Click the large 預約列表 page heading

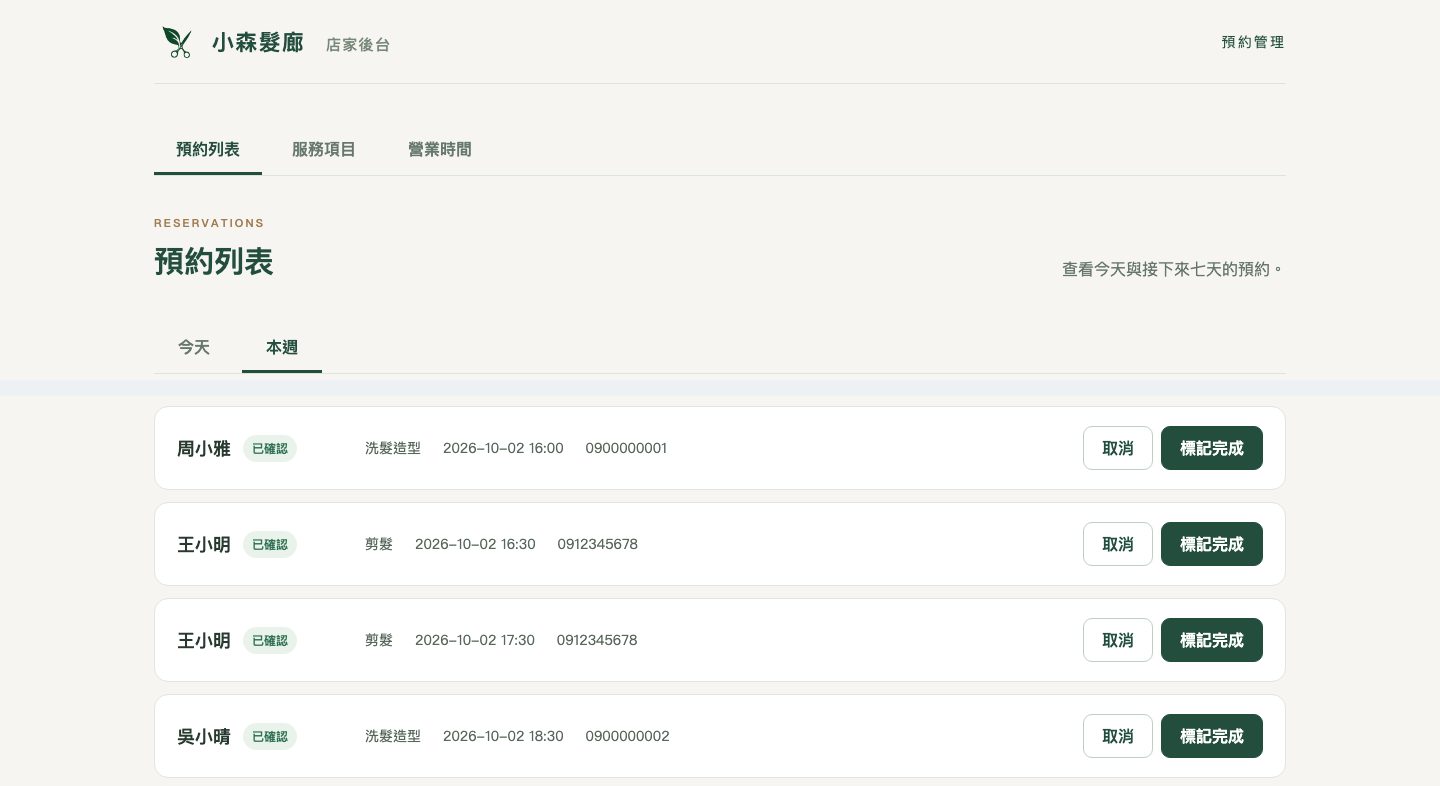coord(214,261)
